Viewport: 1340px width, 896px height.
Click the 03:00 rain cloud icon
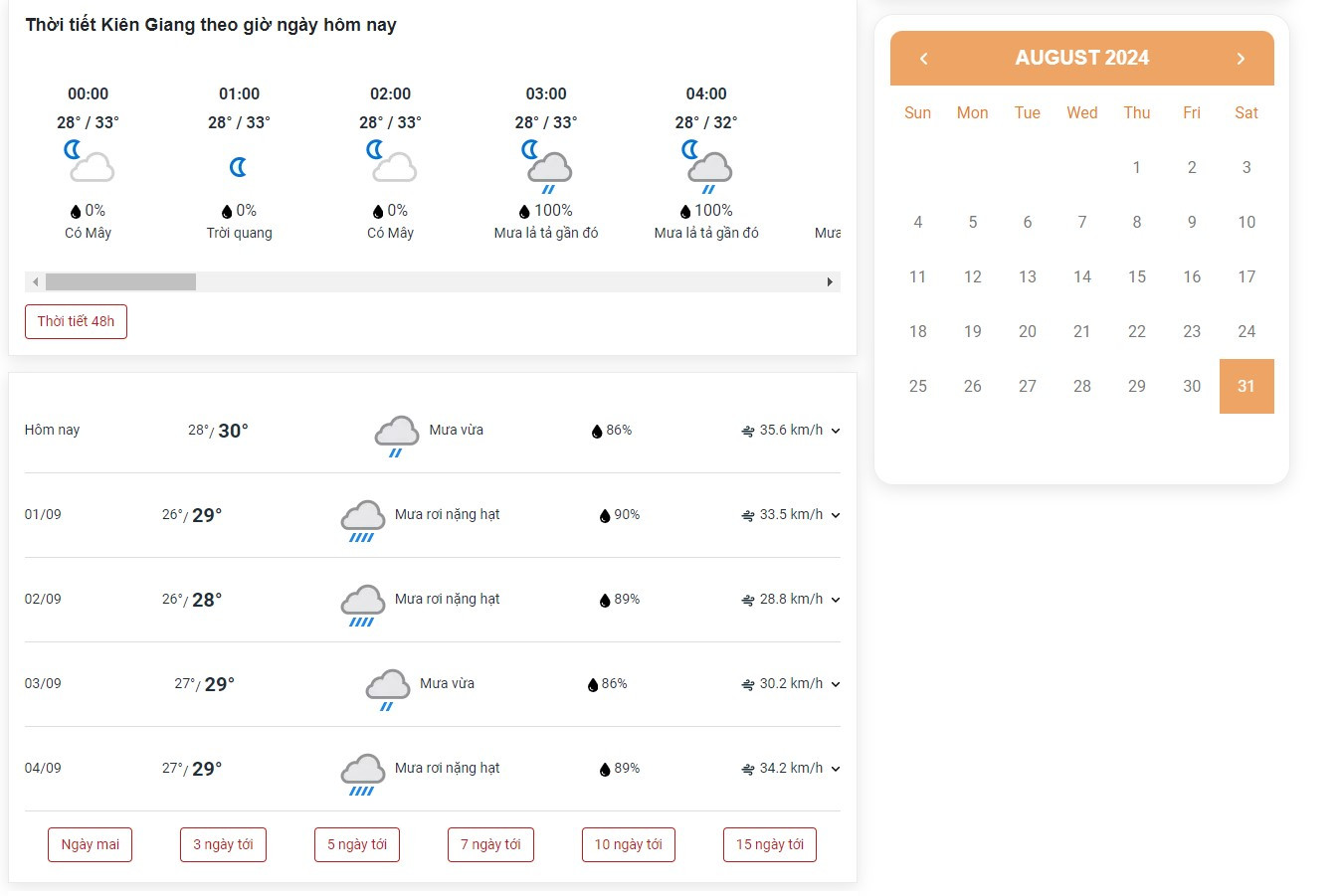(x=547, y=166)
